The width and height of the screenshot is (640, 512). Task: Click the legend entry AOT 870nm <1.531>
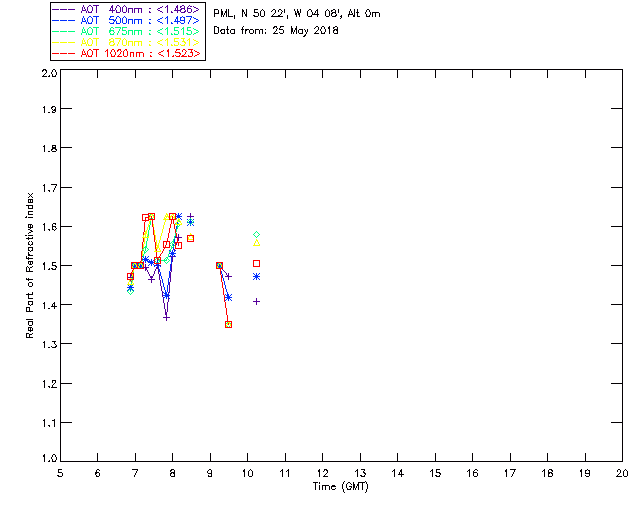tap(127, 42)
